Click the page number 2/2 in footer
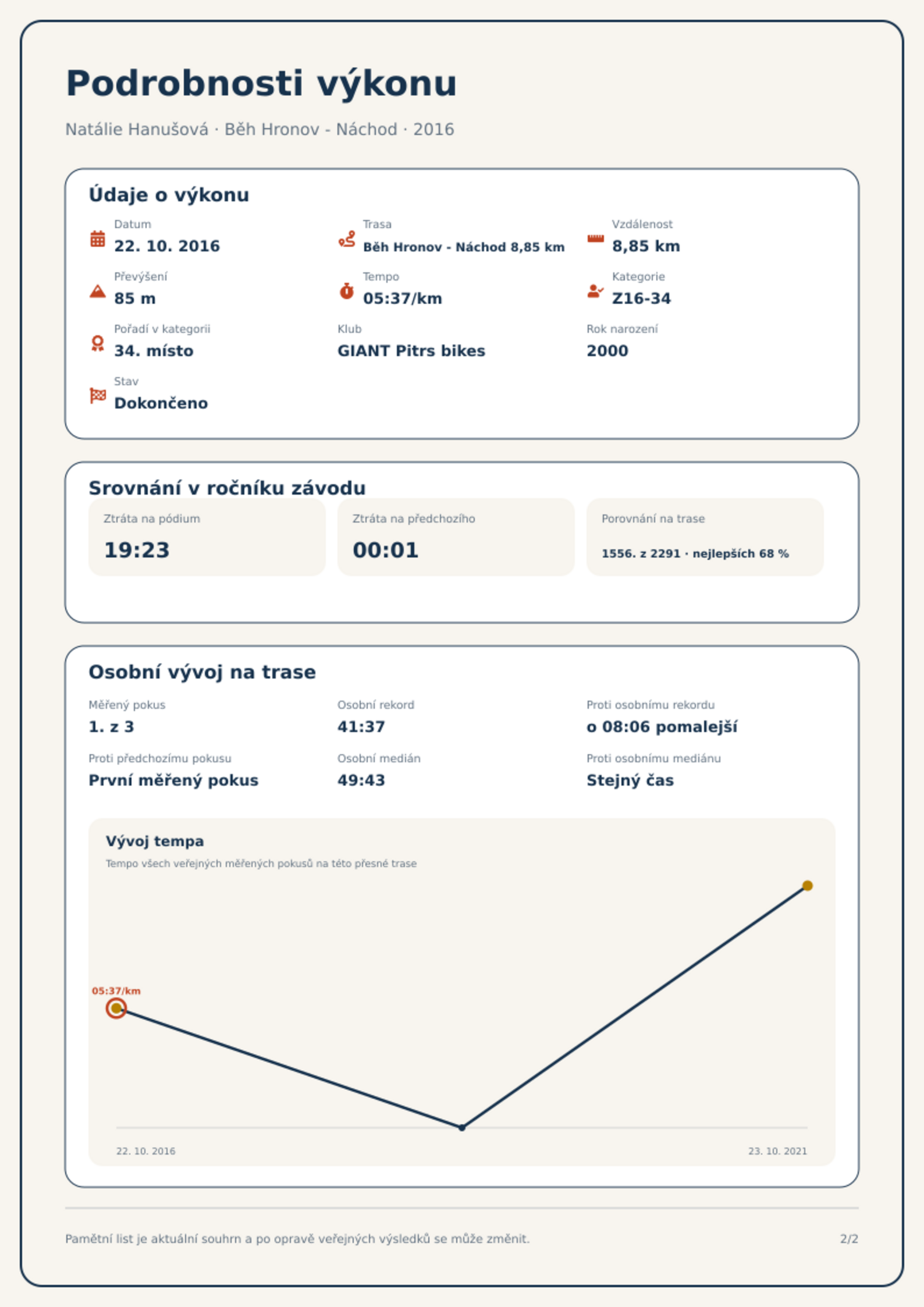 [849, 1239]
